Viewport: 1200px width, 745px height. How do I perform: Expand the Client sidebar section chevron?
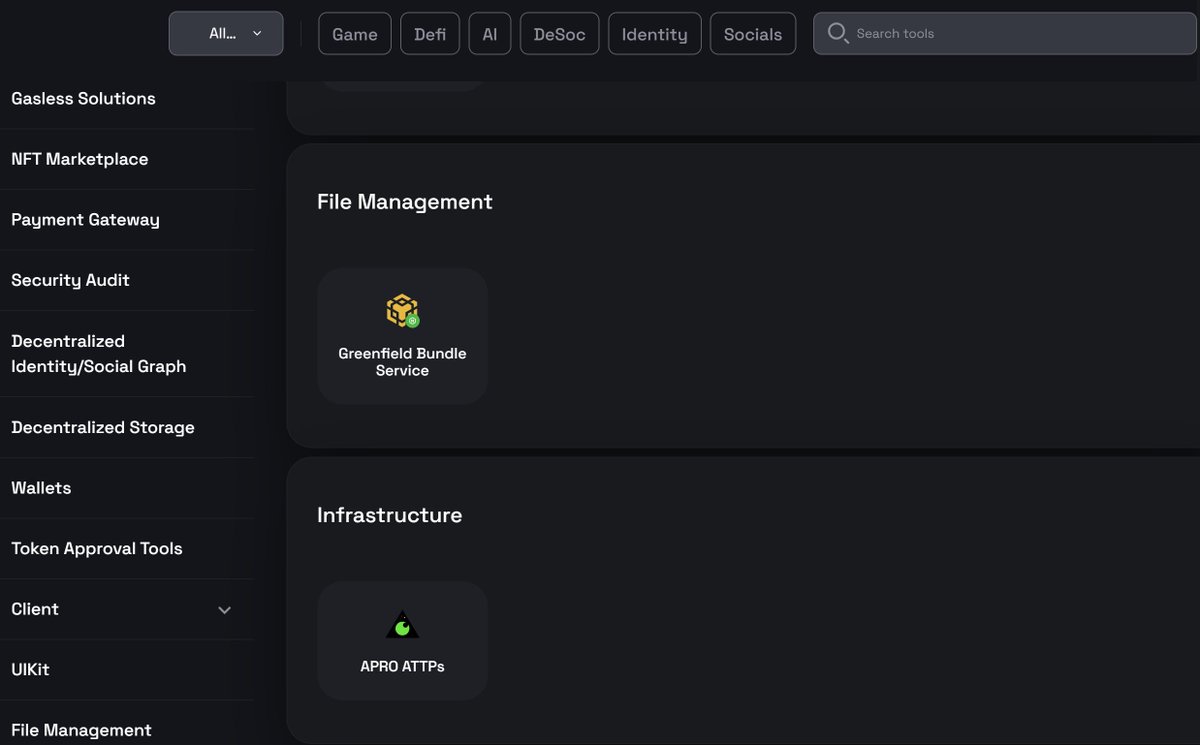coord(225,610)
